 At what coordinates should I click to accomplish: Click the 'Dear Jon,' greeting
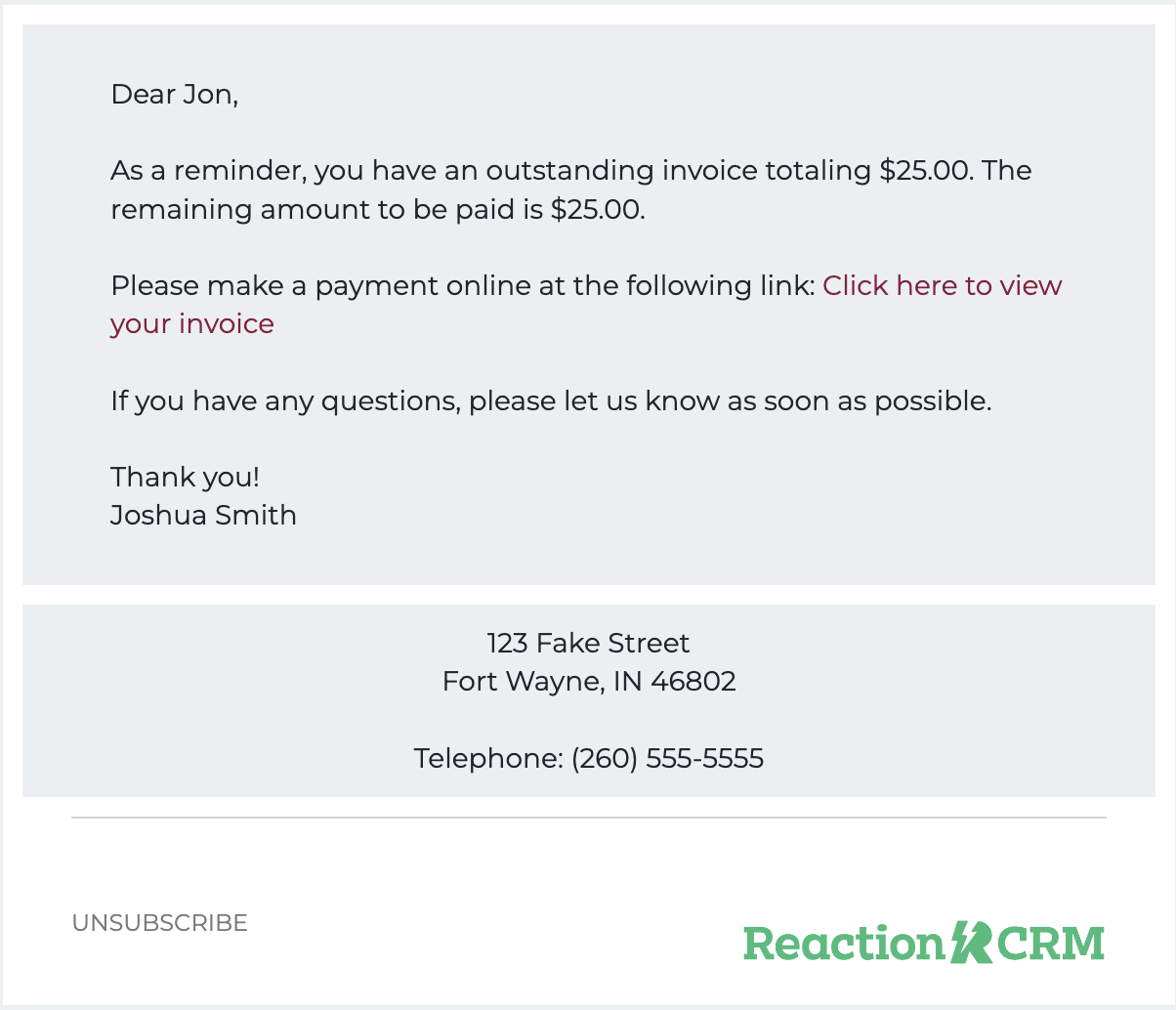pos(175,95)
